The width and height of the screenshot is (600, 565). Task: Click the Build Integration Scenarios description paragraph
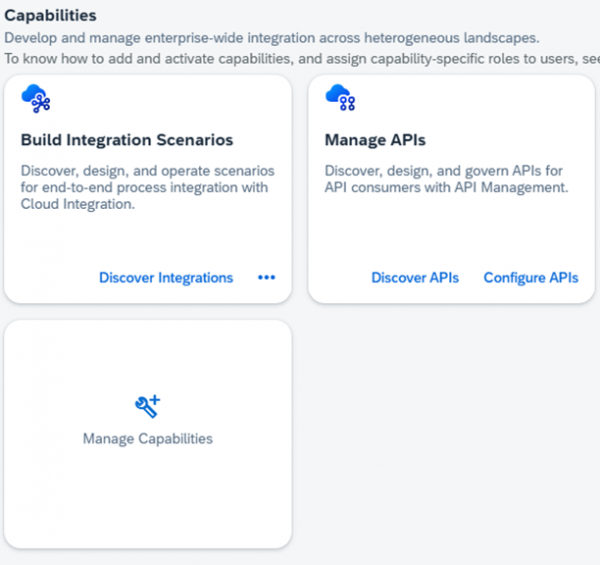tap(147, 188)
